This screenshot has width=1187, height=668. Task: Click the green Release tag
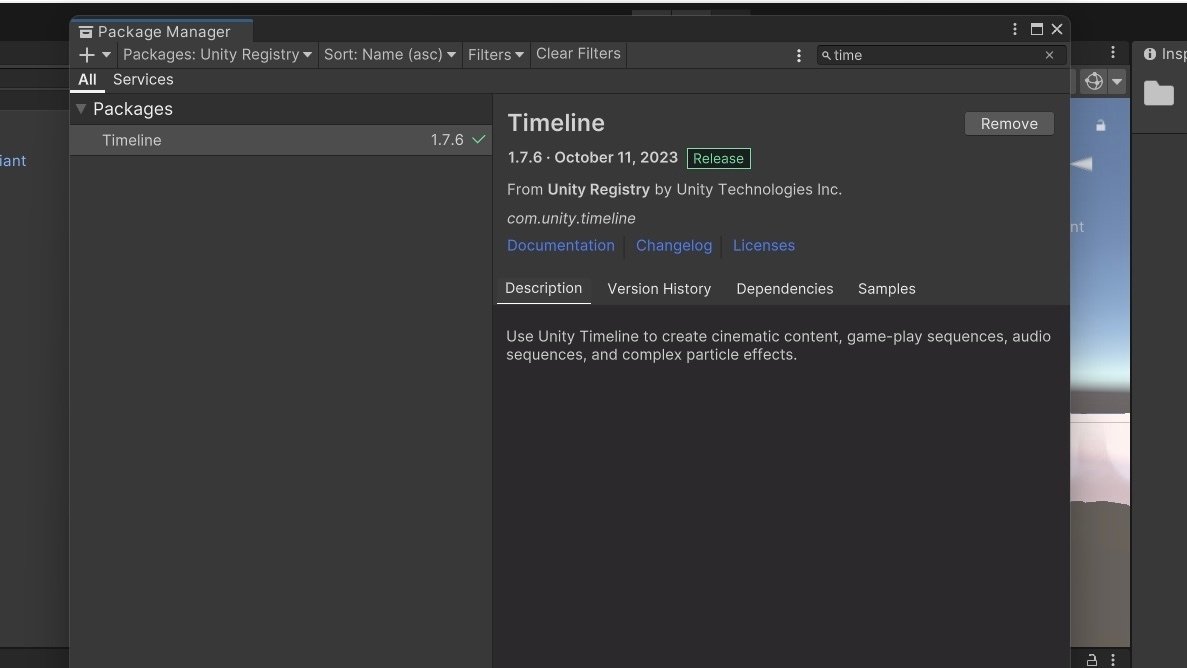pyautogui.click(x=718, y=158)
